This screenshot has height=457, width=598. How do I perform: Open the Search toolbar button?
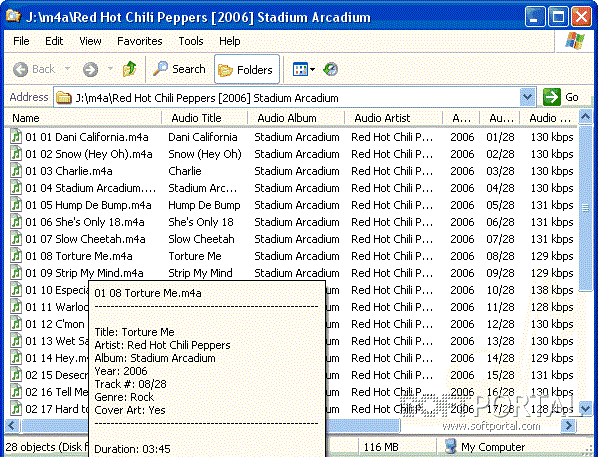[x=179, y=69]
